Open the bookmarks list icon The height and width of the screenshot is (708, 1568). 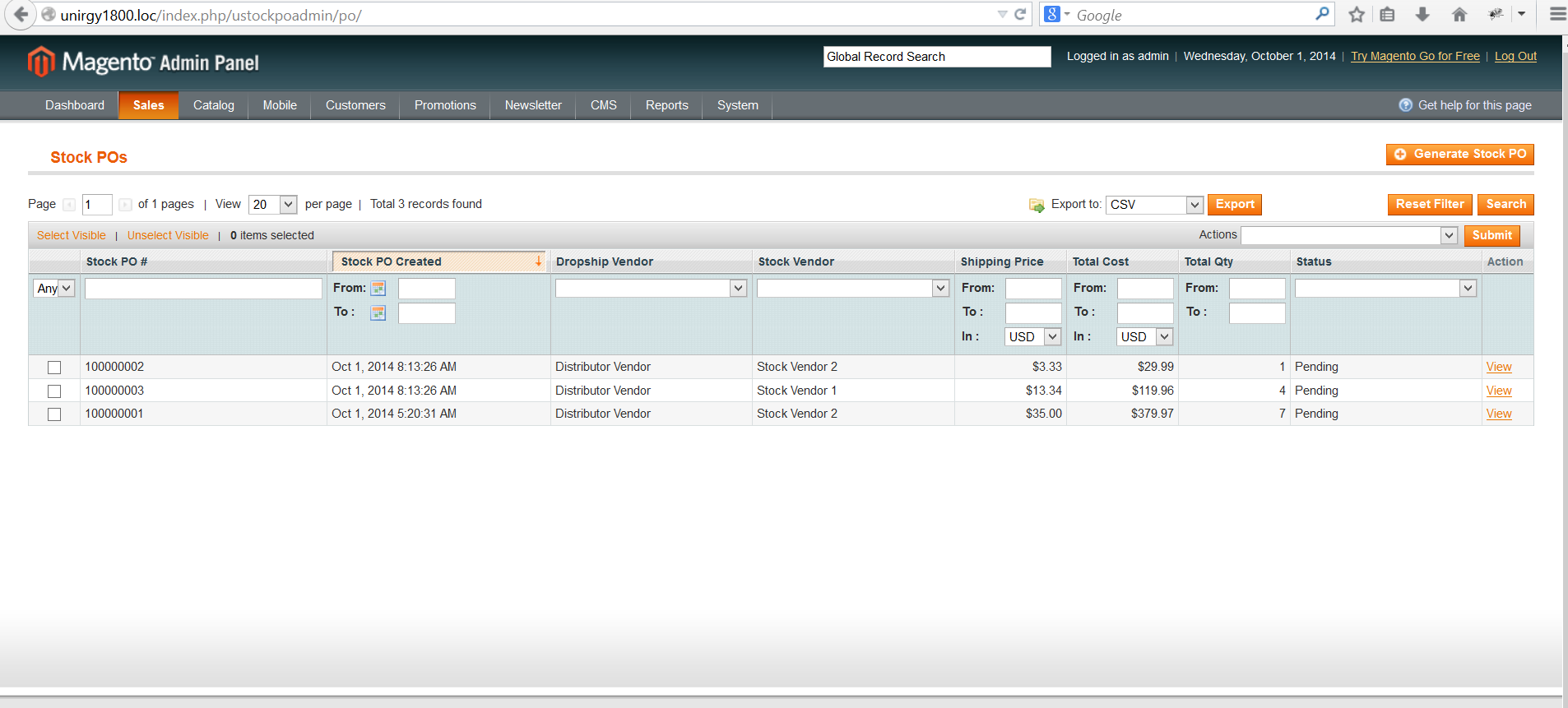[x=1388, y=14]
